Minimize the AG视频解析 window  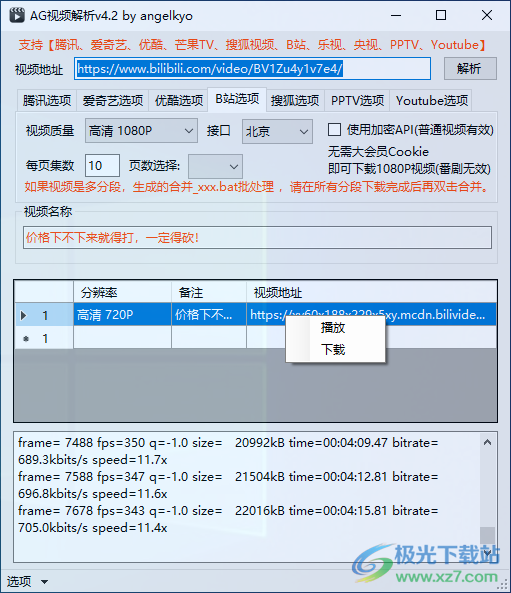[396, 16]
